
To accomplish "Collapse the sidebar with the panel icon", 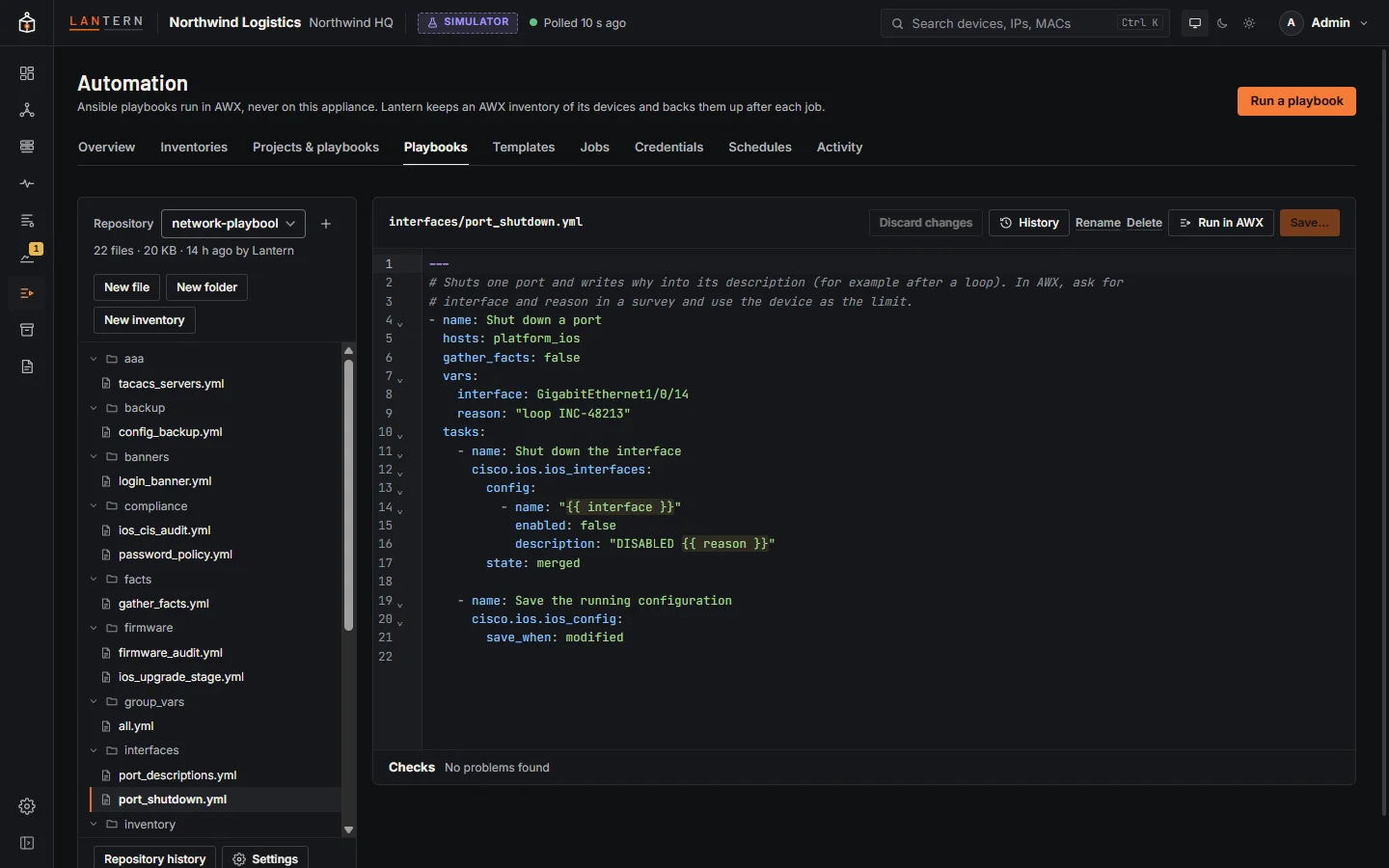I will (x=27, y=843).
